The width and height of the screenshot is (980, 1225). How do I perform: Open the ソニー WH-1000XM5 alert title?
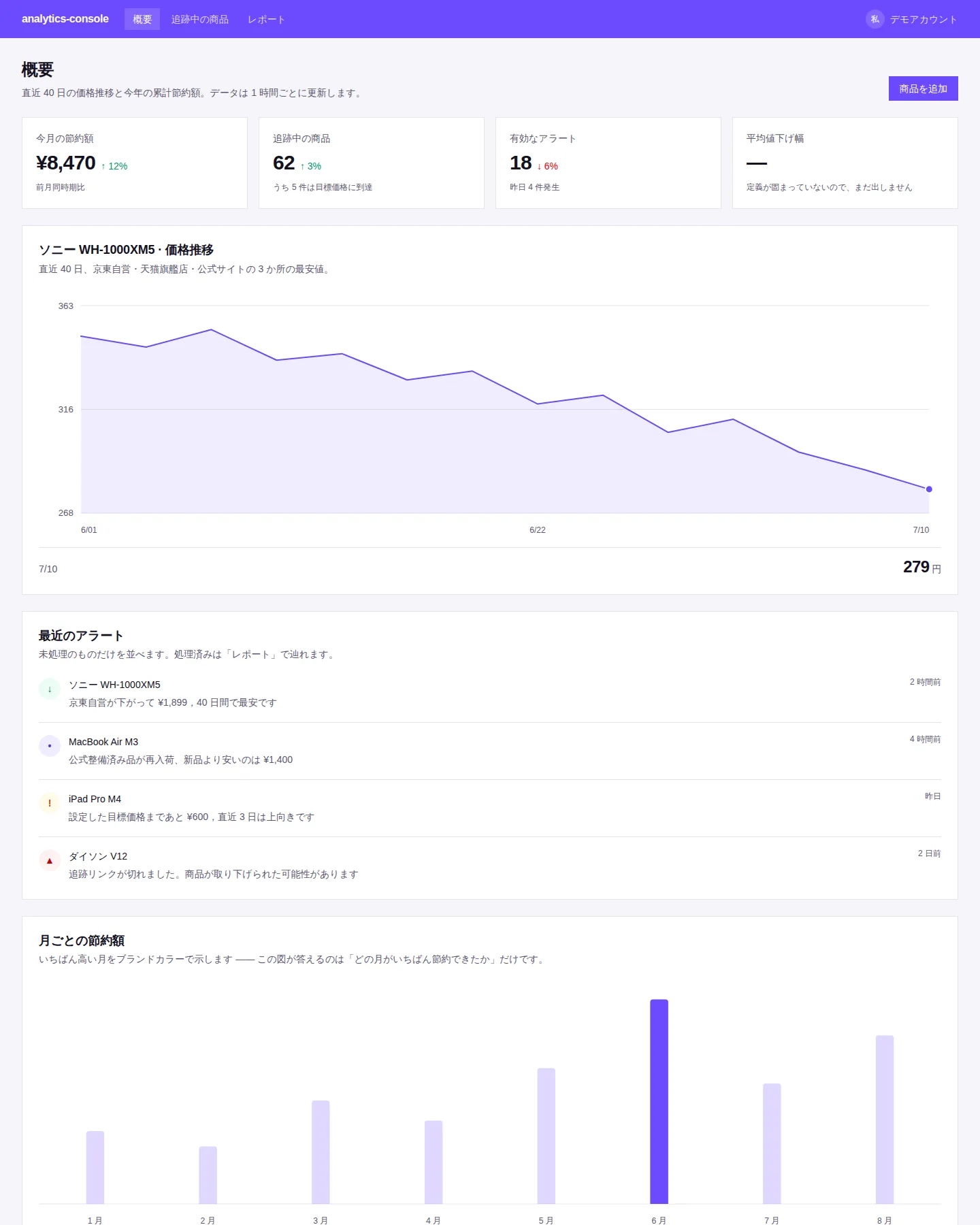114,685
